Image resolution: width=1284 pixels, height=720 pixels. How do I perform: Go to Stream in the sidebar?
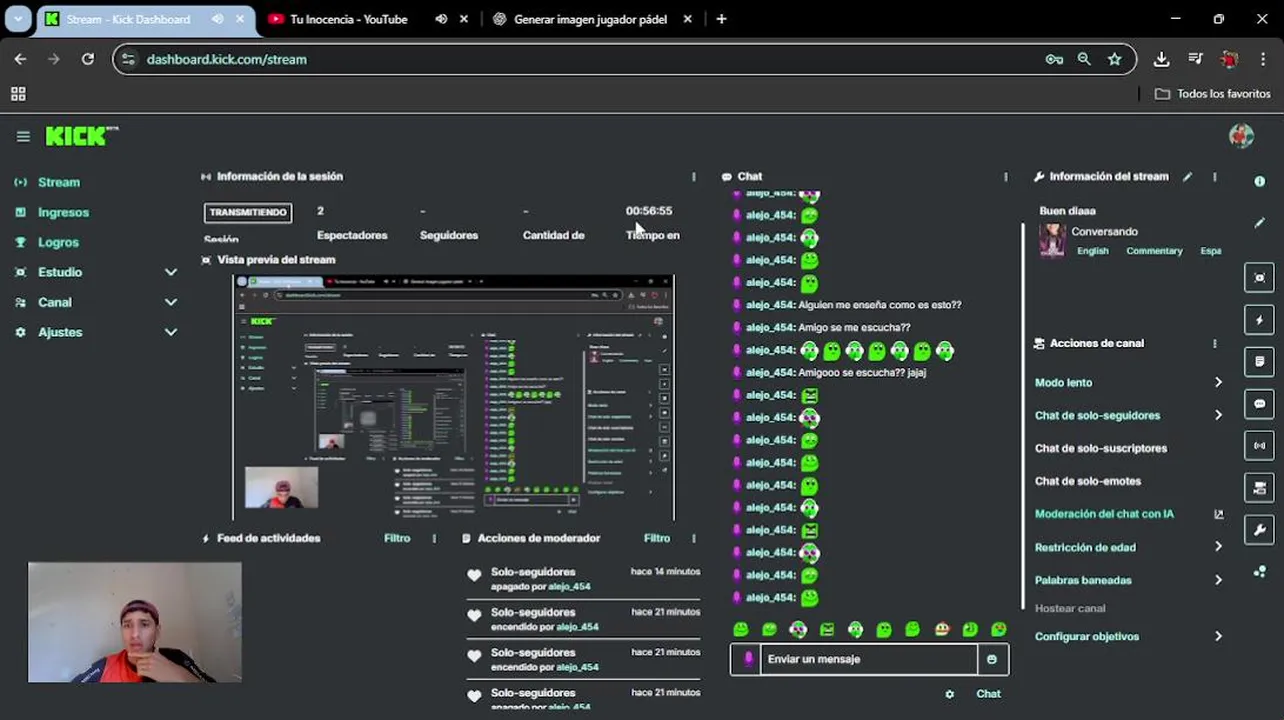[58, 182]
